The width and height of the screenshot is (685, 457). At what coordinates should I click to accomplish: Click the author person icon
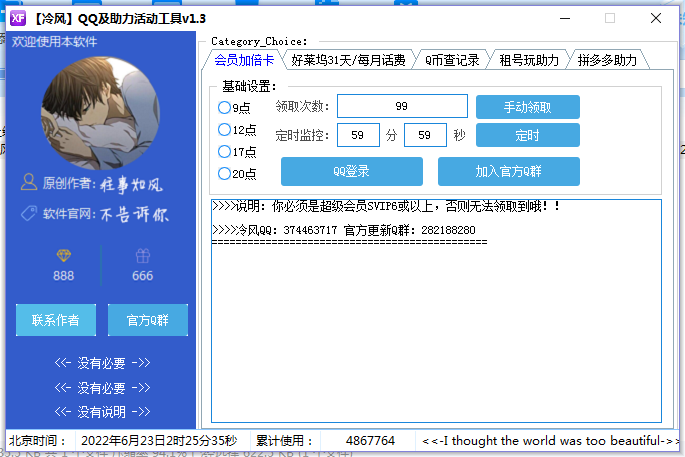(29, 182)
